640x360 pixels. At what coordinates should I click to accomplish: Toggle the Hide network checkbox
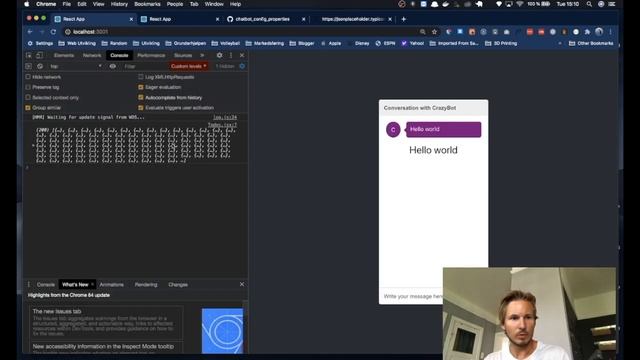28,77
